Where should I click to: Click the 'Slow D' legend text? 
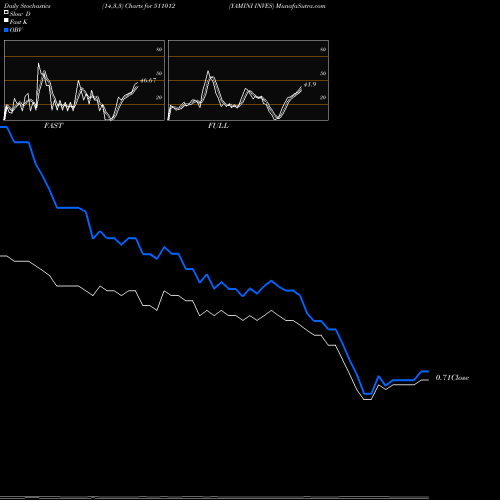[20, 14]
